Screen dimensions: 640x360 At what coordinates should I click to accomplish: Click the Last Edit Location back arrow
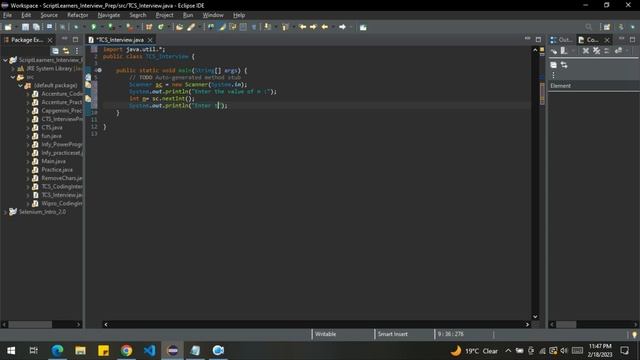tap(302, 27)
